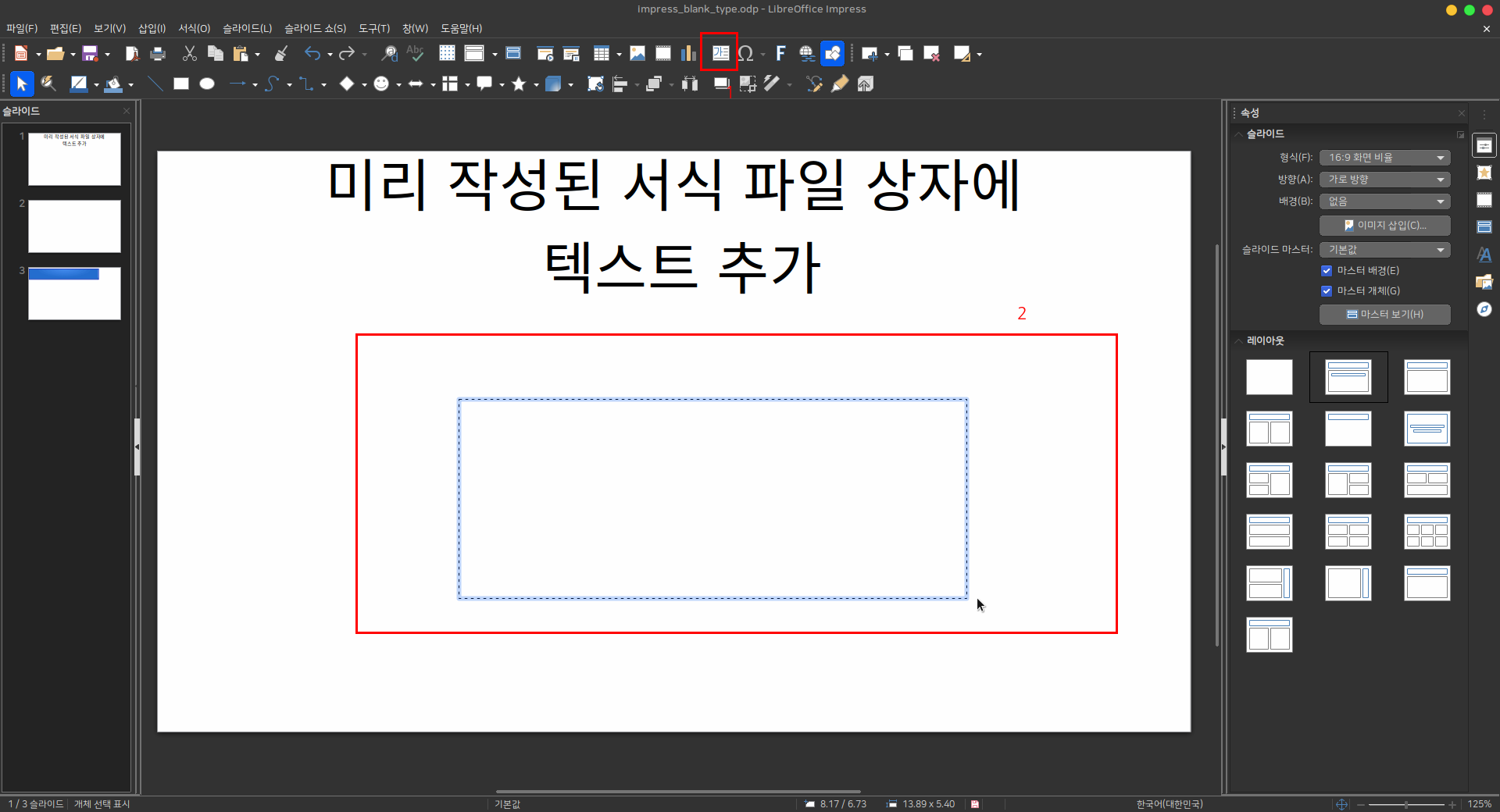Click the zoom slider in status bar

[1405, 804]
